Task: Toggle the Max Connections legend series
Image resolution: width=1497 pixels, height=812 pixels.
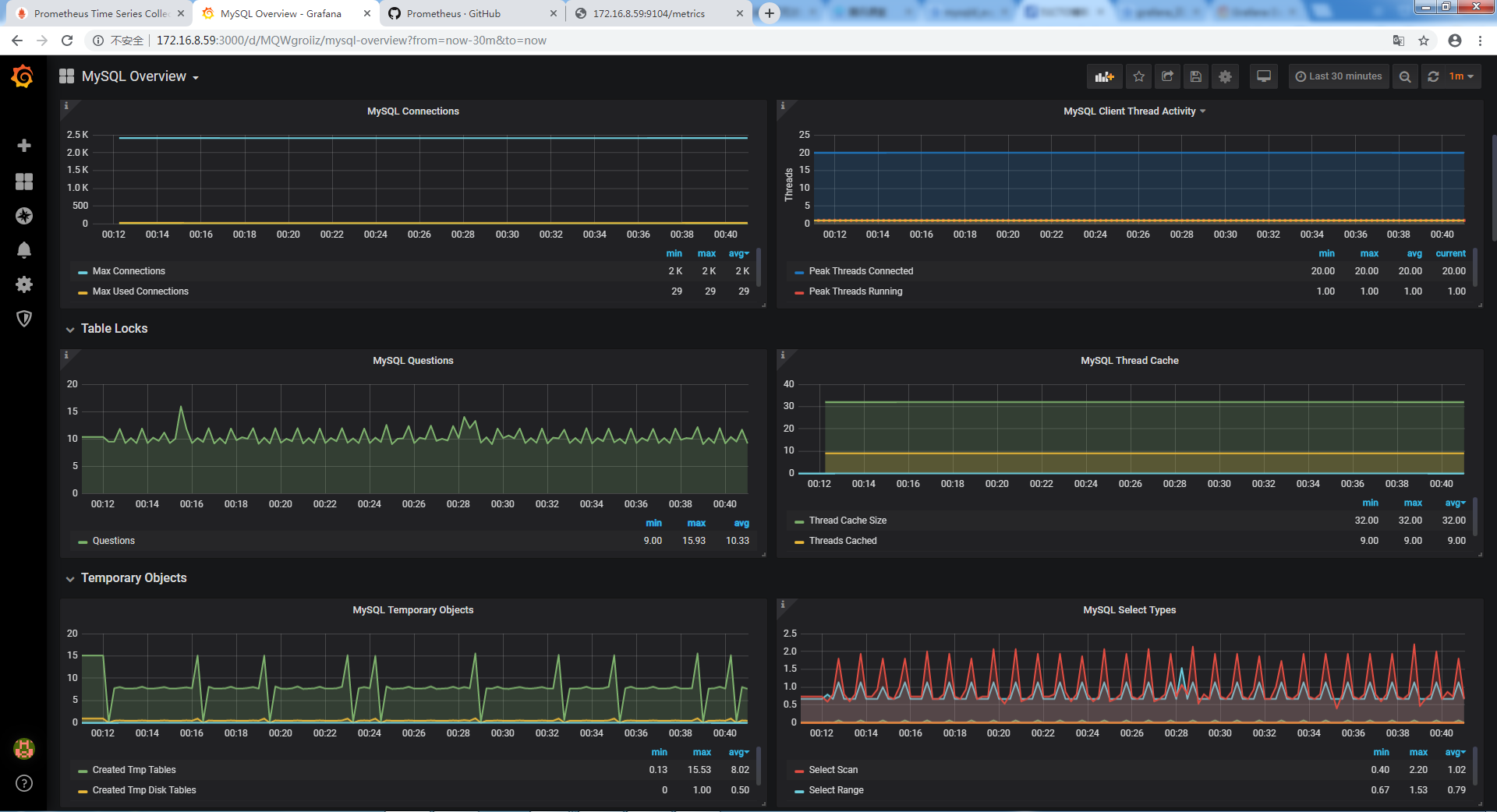Action: click(129, 271)
